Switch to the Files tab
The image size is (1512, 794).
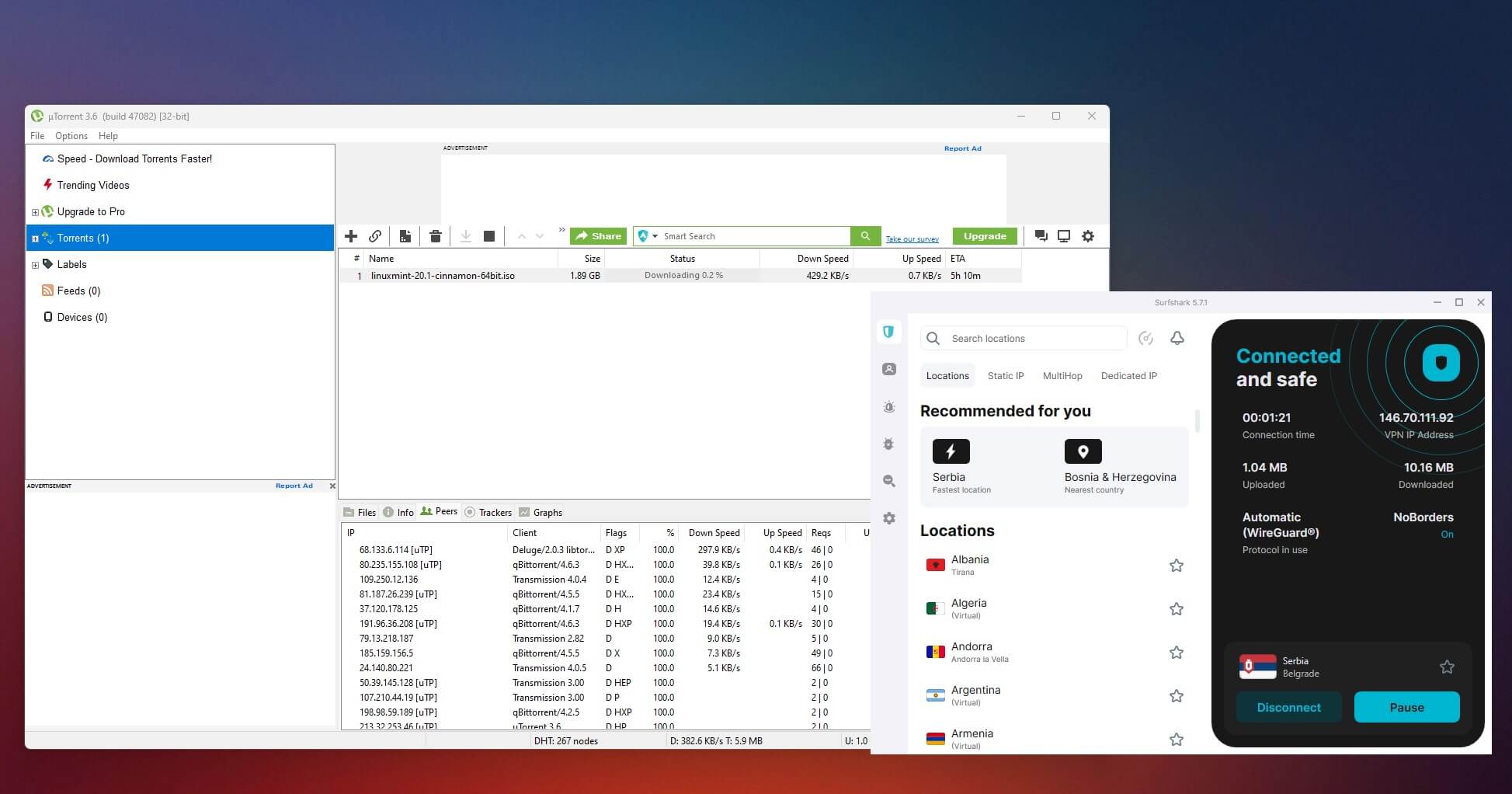click(x=360, y=512)
